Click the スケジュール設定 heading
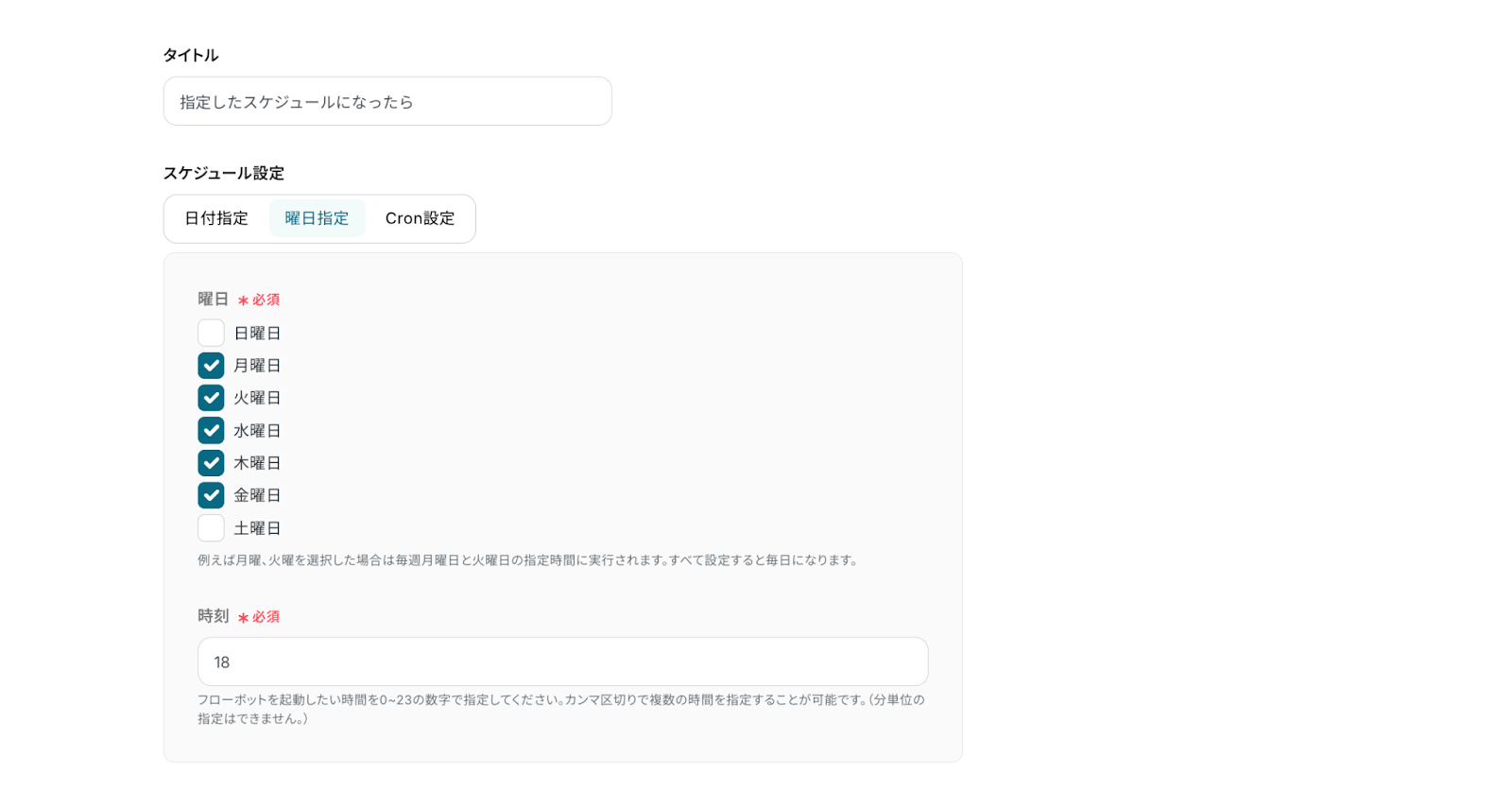Image resolution: width=1512 pixels, height=791 pixels. click(x=224, y=173)
